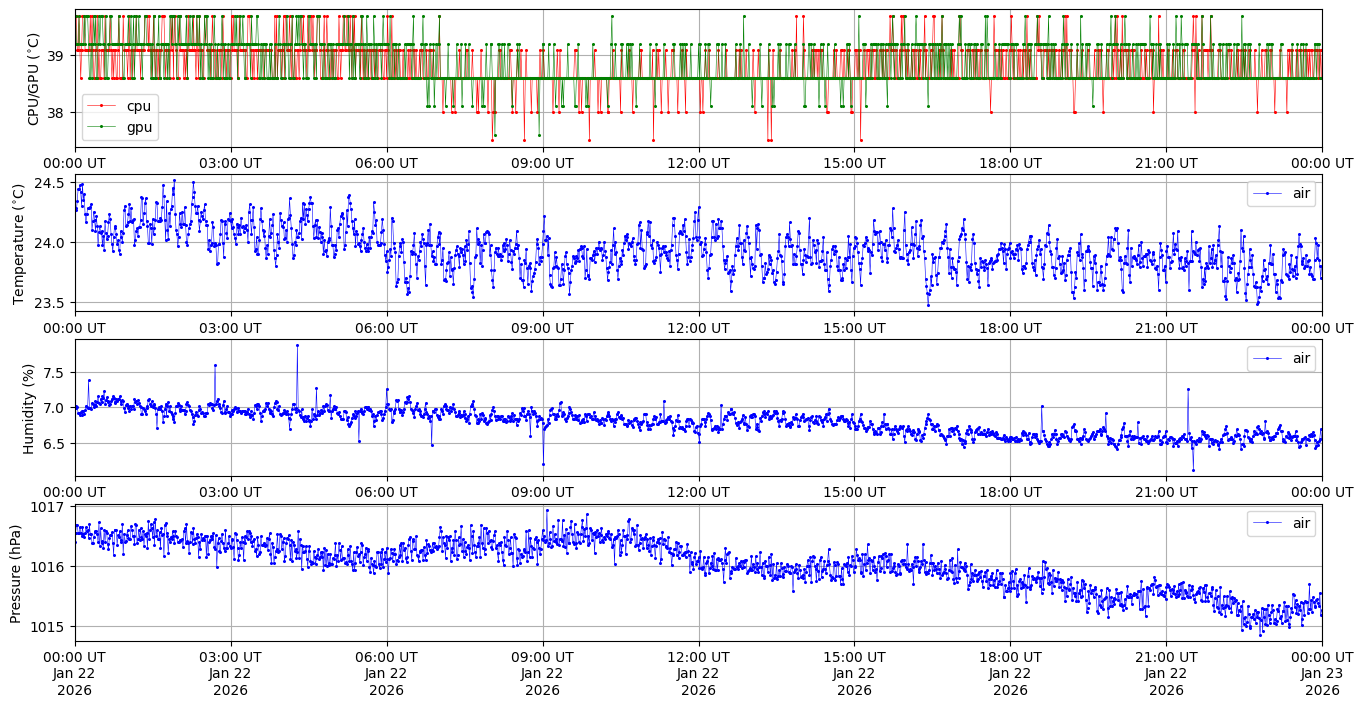Click 06:00 UT tick under Humidity plot
This screenshot has width=1363, height=707.
tap(386, 492)
